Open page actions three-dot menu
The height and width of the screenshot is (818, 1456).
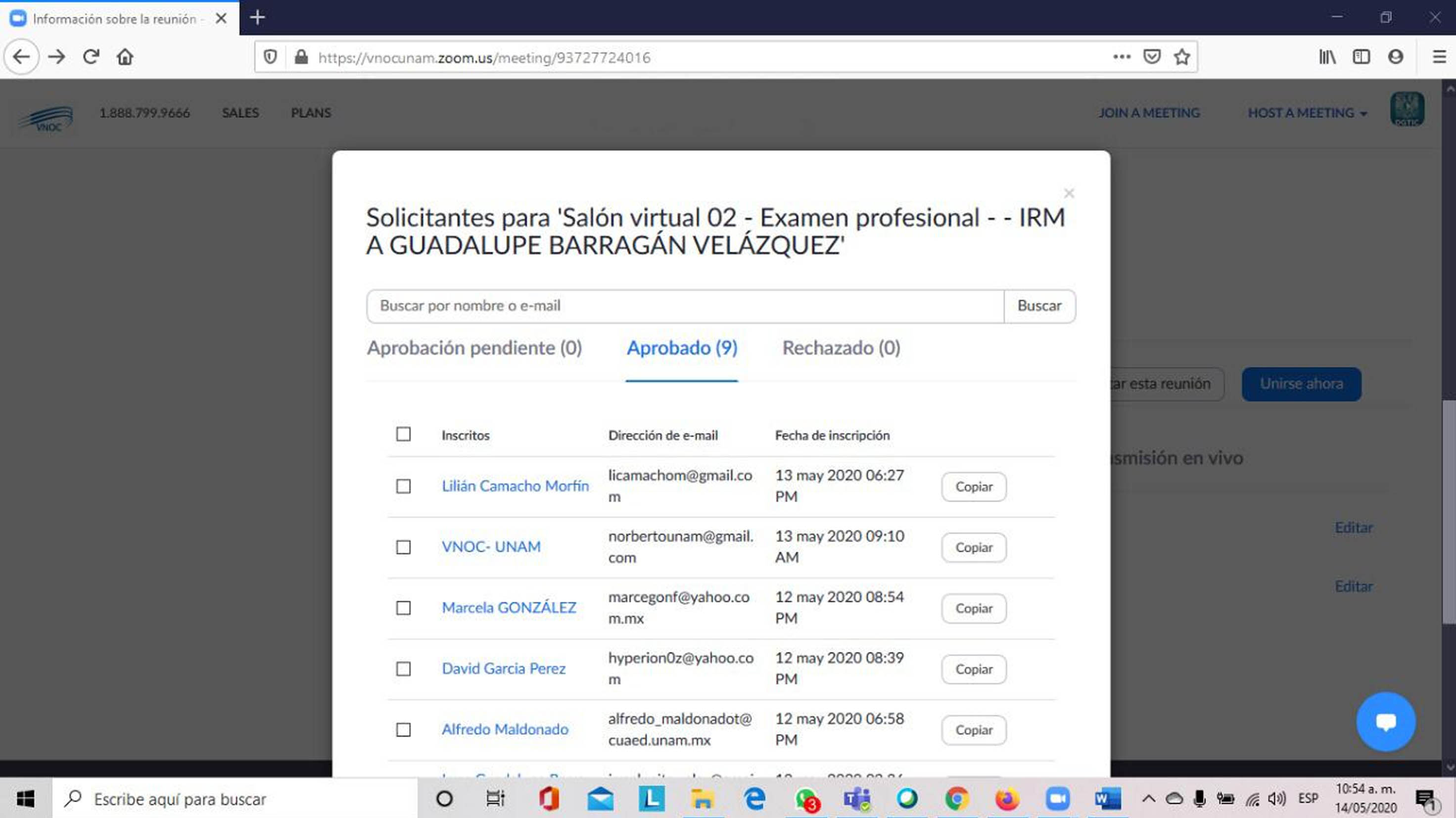(1122, 57)
